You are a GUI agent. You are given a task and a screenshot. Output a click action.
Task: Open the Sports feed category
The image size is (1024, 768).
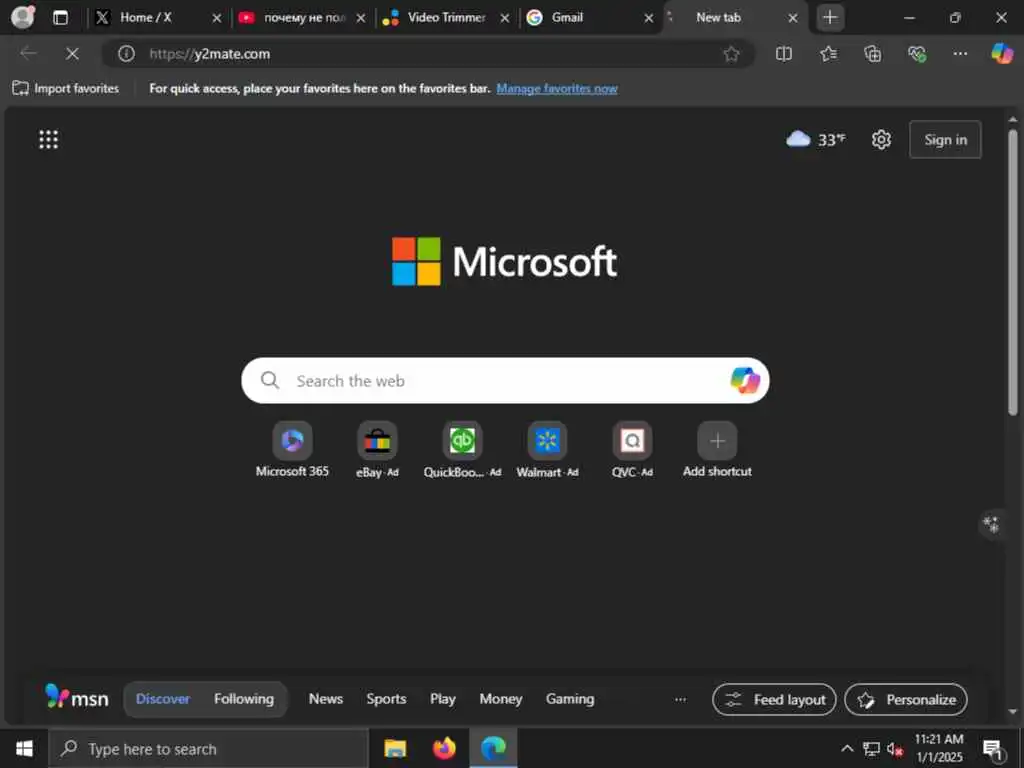[x=386, y=699]
